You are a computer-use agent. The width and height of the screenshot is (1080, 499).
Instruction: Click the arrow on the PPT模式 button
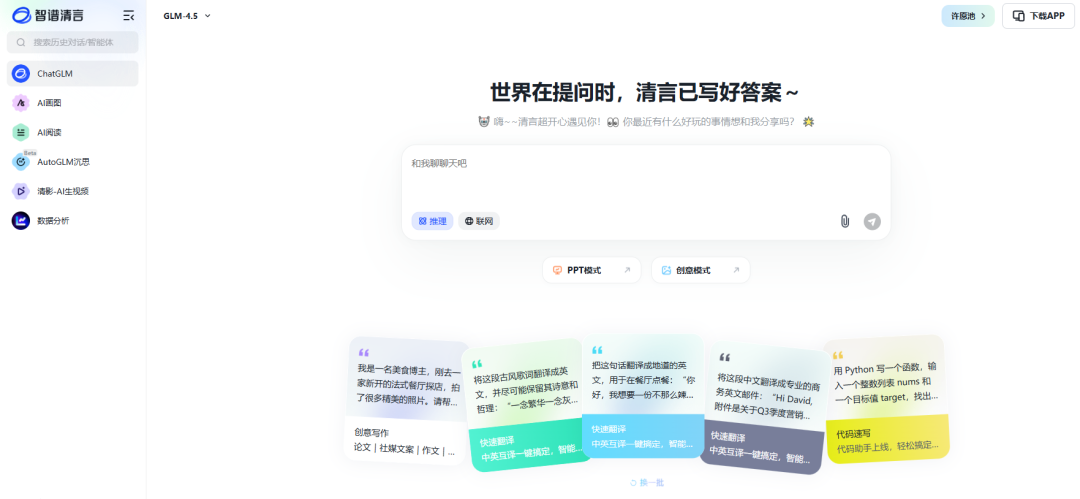tap(627, 270)
